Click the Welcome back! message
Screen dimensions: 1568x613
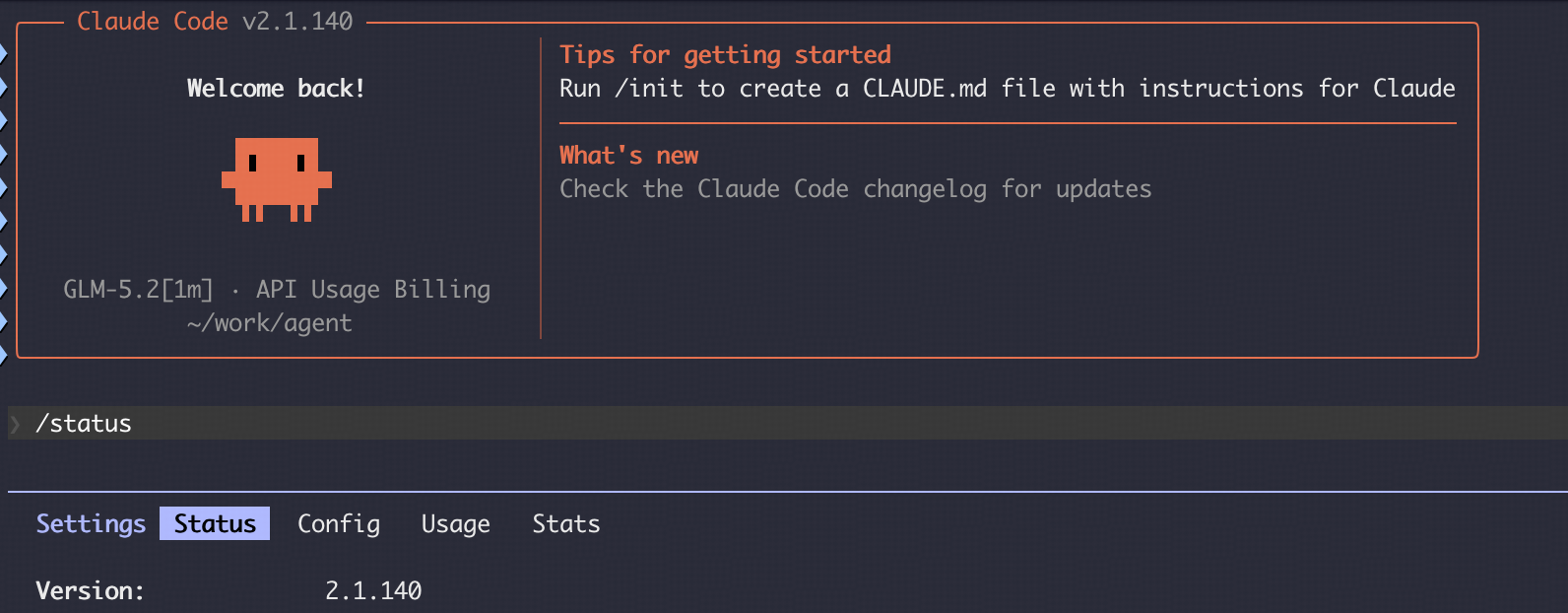276,89
